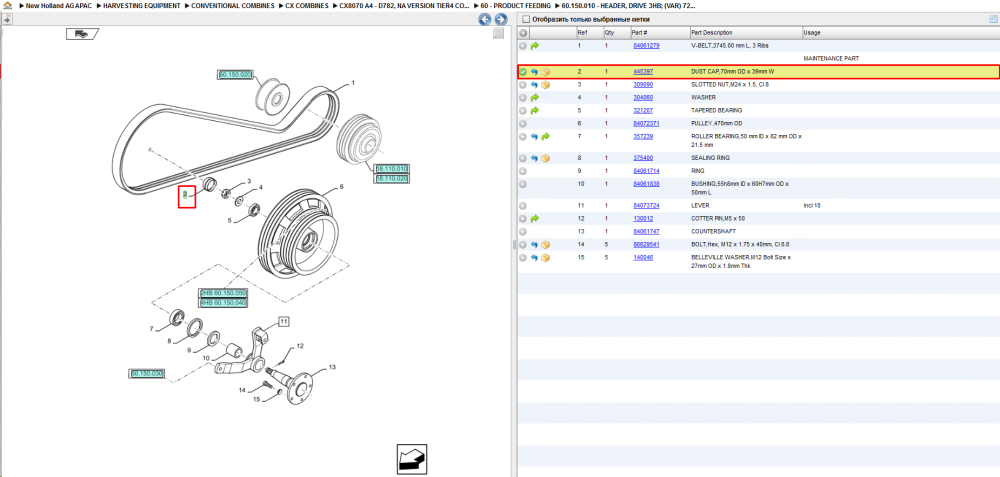
Task: Click blue arrow icon in BOLT row
Action: [x=534, y=245]
